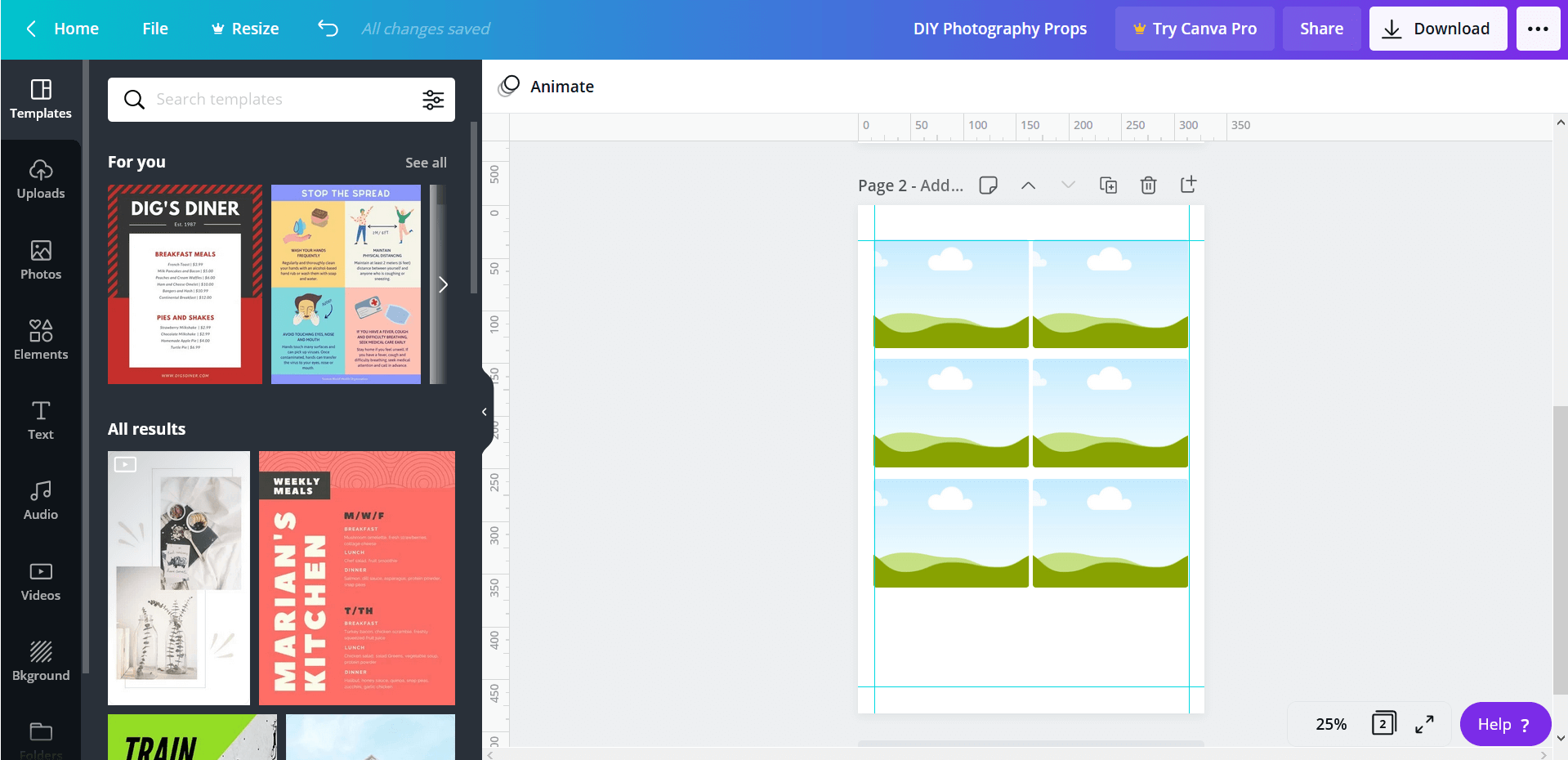1568x760 pixels.
Task: Select the Marian's Kitchen template thumbnail
Action: coord(356,578)
